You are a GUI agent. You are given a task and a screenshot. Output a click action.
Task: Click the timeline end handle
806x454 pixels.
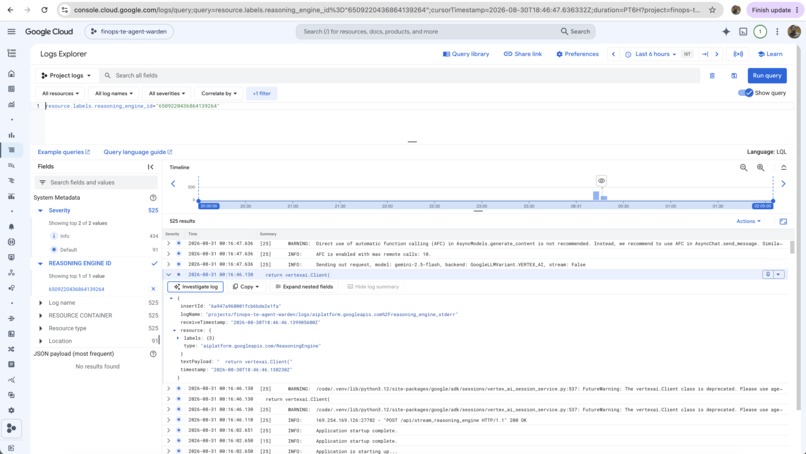[x=773, y=201]
